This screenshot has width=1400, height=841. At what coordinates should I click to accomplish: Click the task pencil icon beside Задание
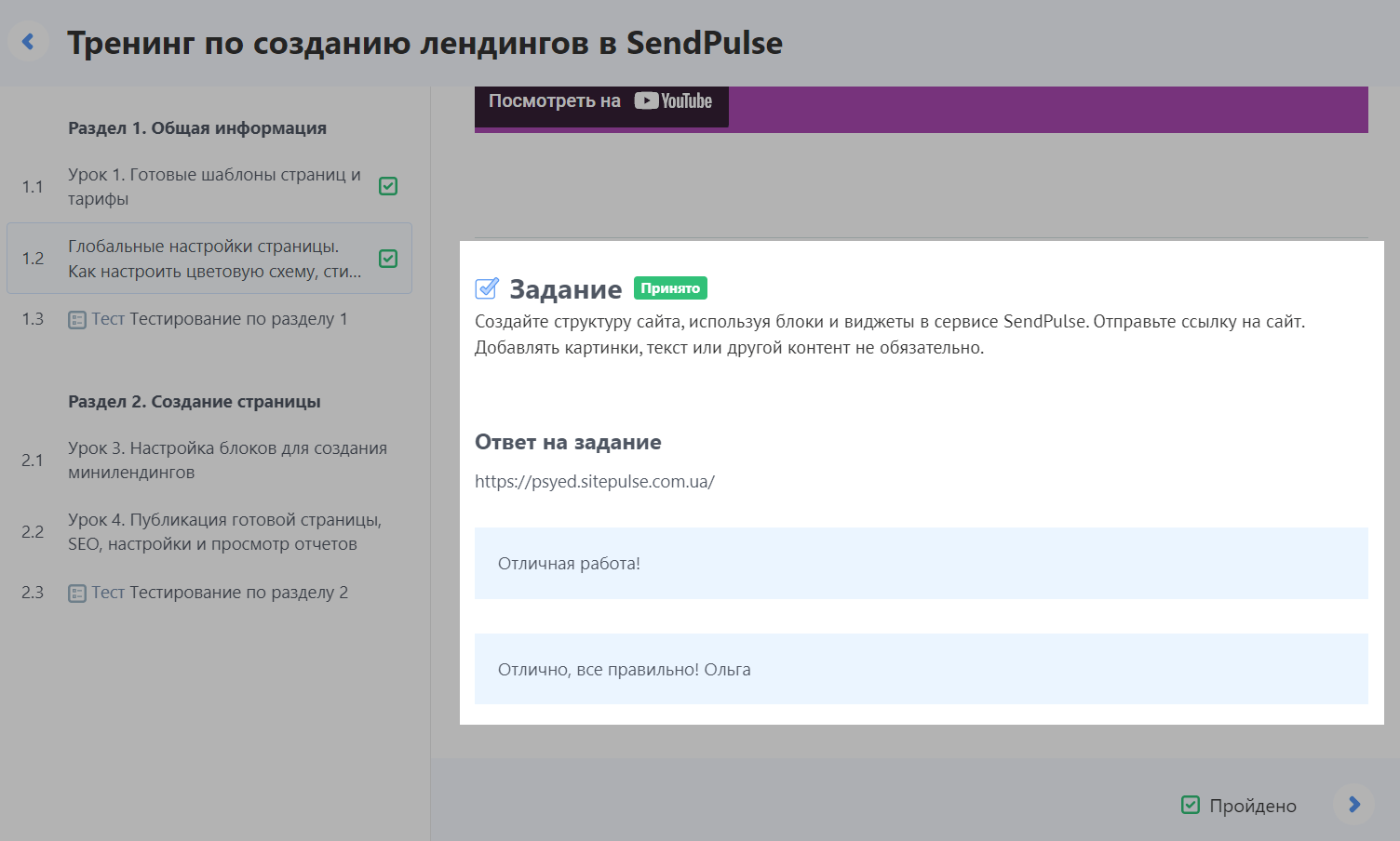point(487,289)
